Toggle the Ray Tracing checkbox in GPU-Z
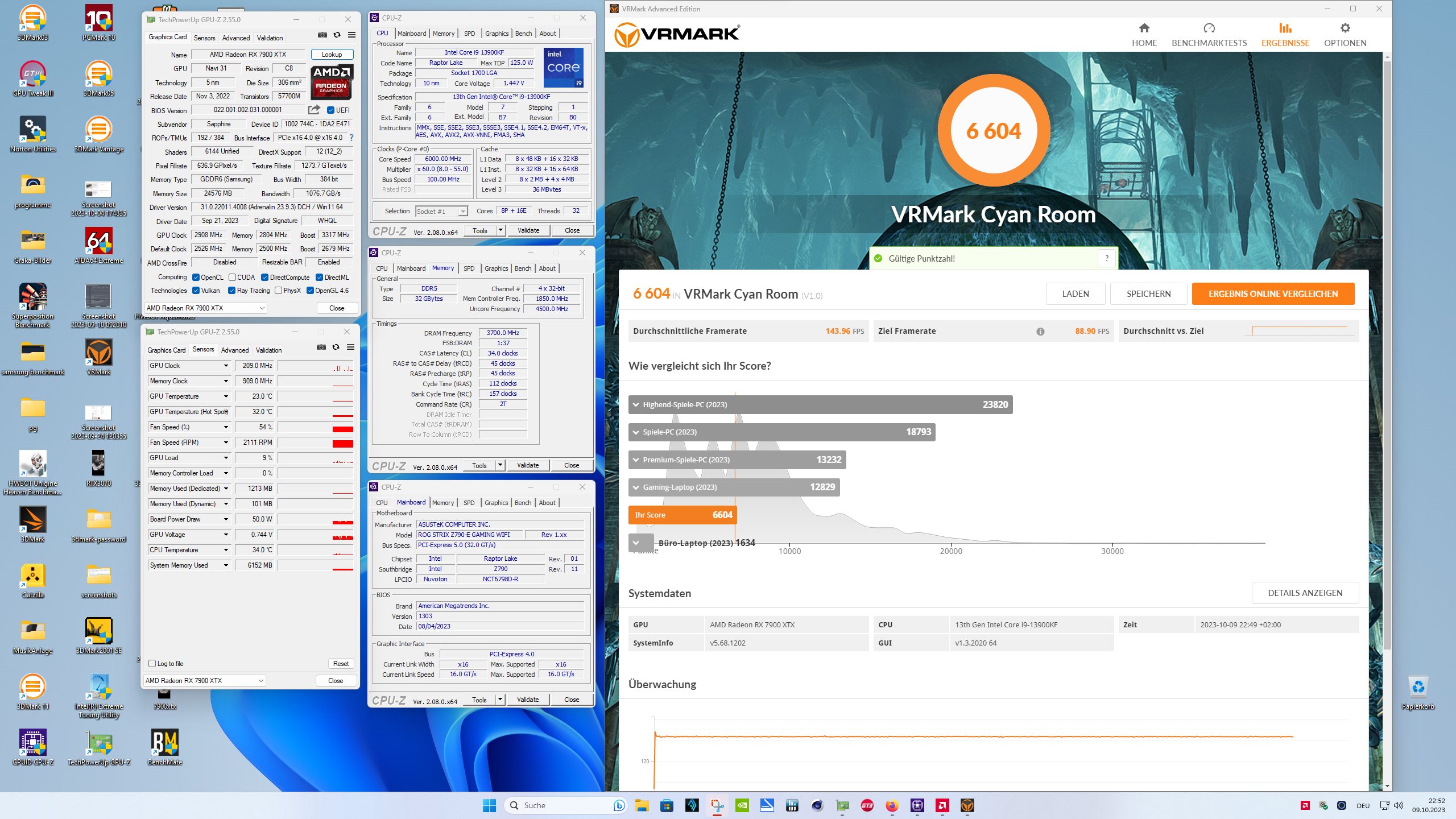Screen dimensions: 1456x819 coord(231,291)
